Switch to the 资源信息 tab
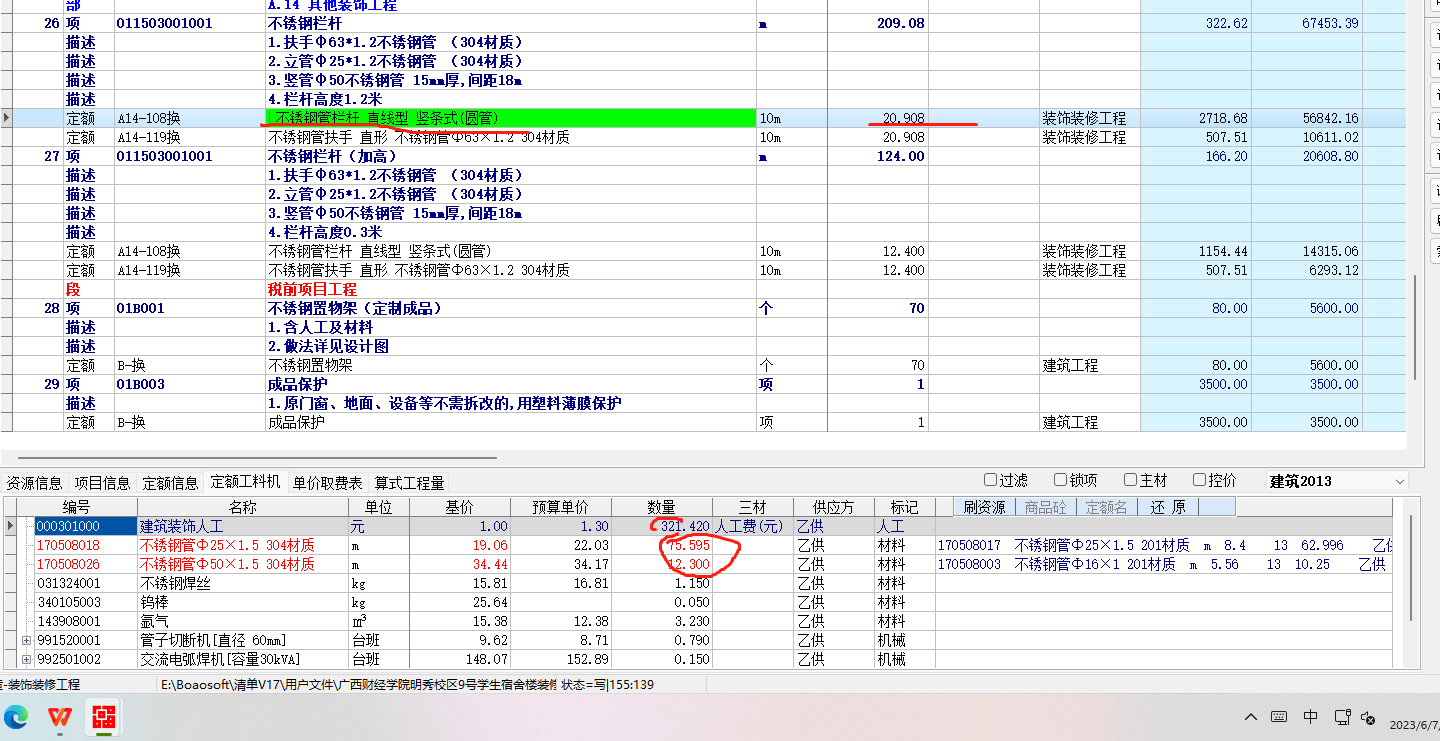1440x741 pixels. point(35,483)
